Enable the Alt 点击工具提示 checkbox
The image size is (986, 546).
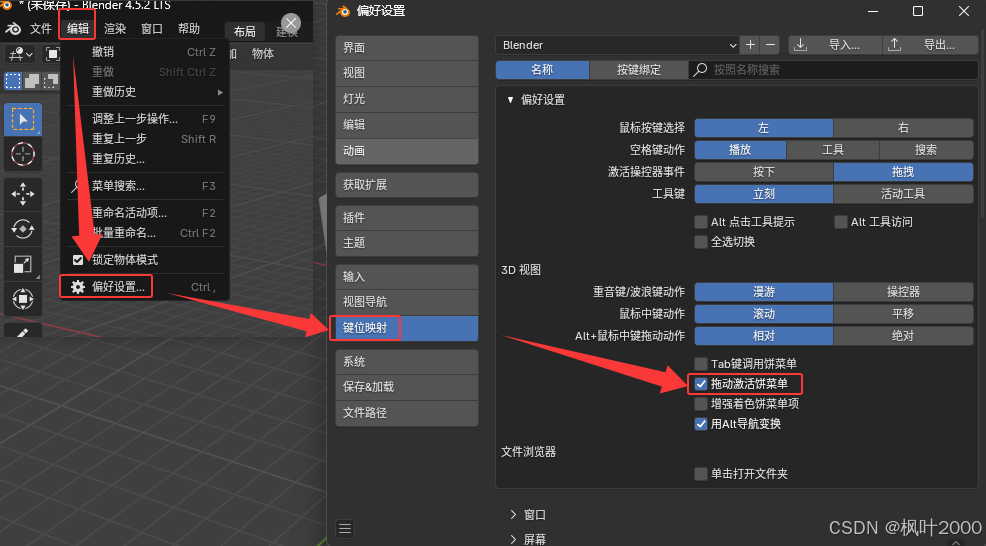tap(701, 221)
